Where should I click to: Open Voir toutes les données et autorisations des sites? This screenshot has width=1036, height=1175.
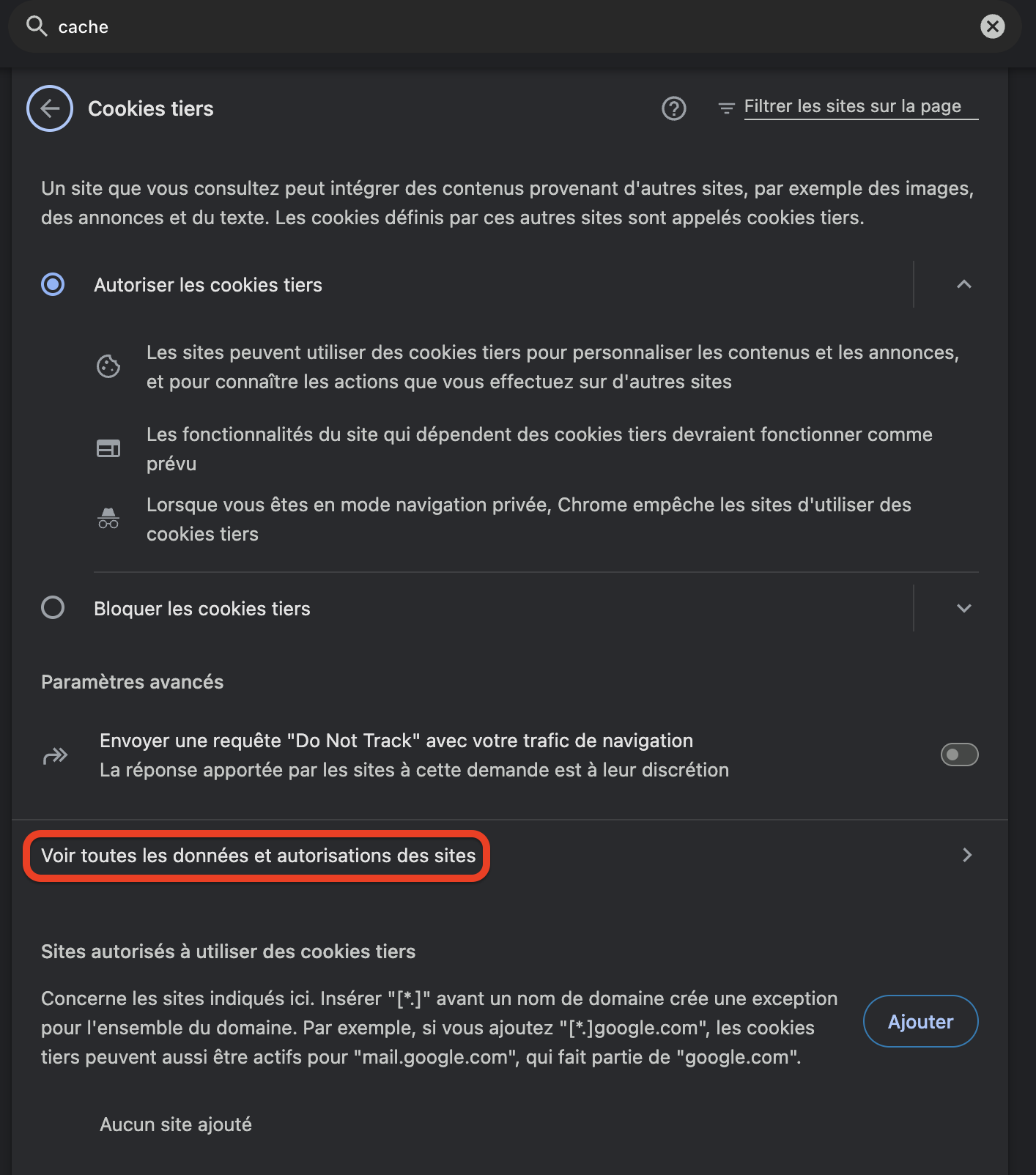coord(258,856)
